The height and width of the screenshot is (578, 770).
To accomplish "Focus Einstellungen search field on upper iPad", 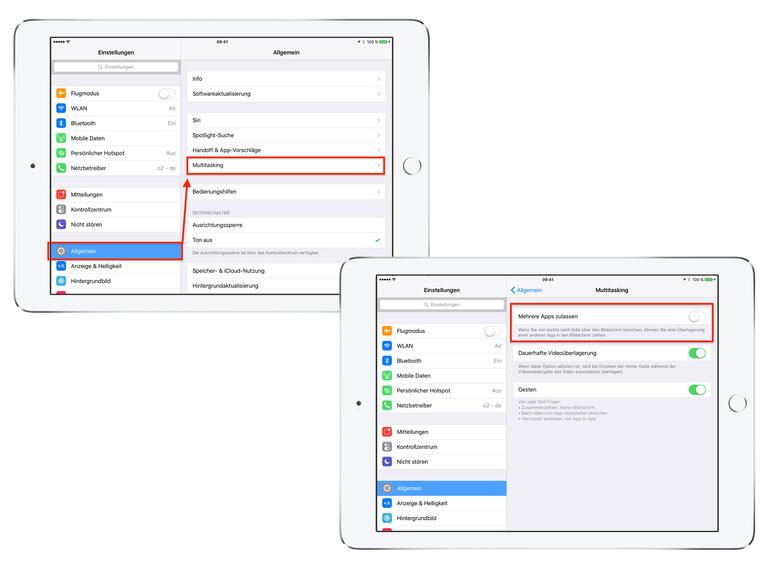I will tap(116, 67).
